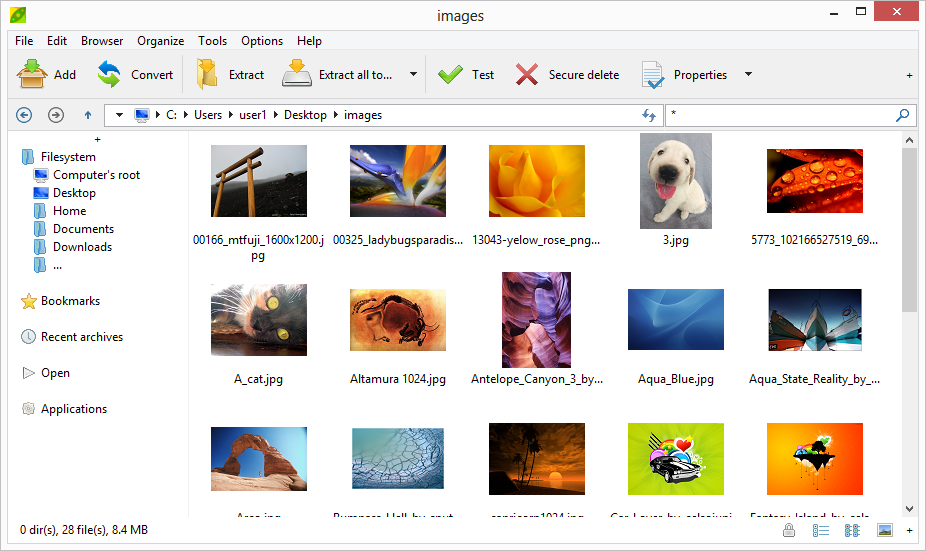The height and width of the screenshot is (551, 926).
Task: Click the search magnifier icon
Action: pos(902,115)
